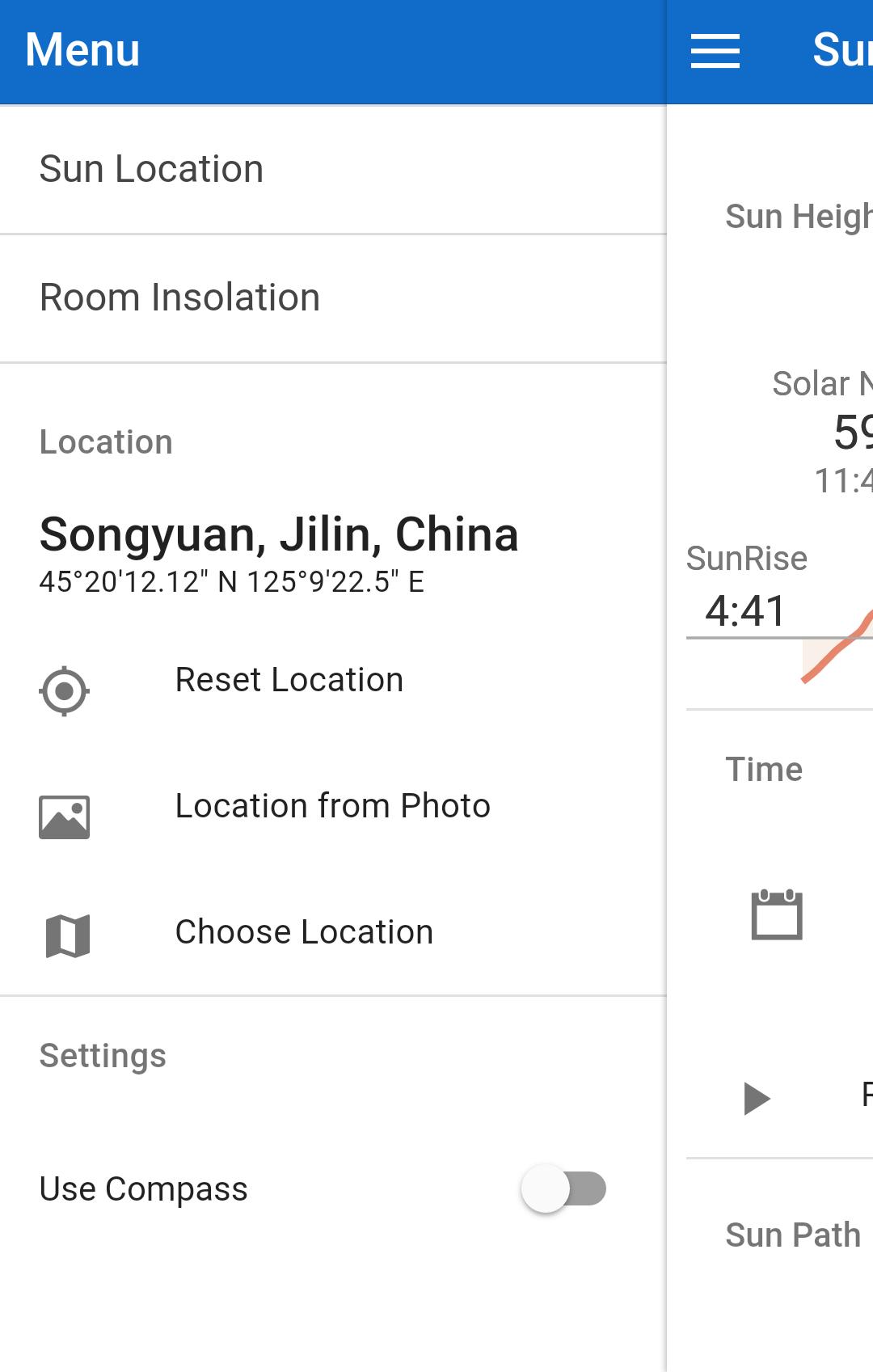Click the Time section heading
Screen dimensions: 873x1372
pyautogui.click(x=764, y=770)
